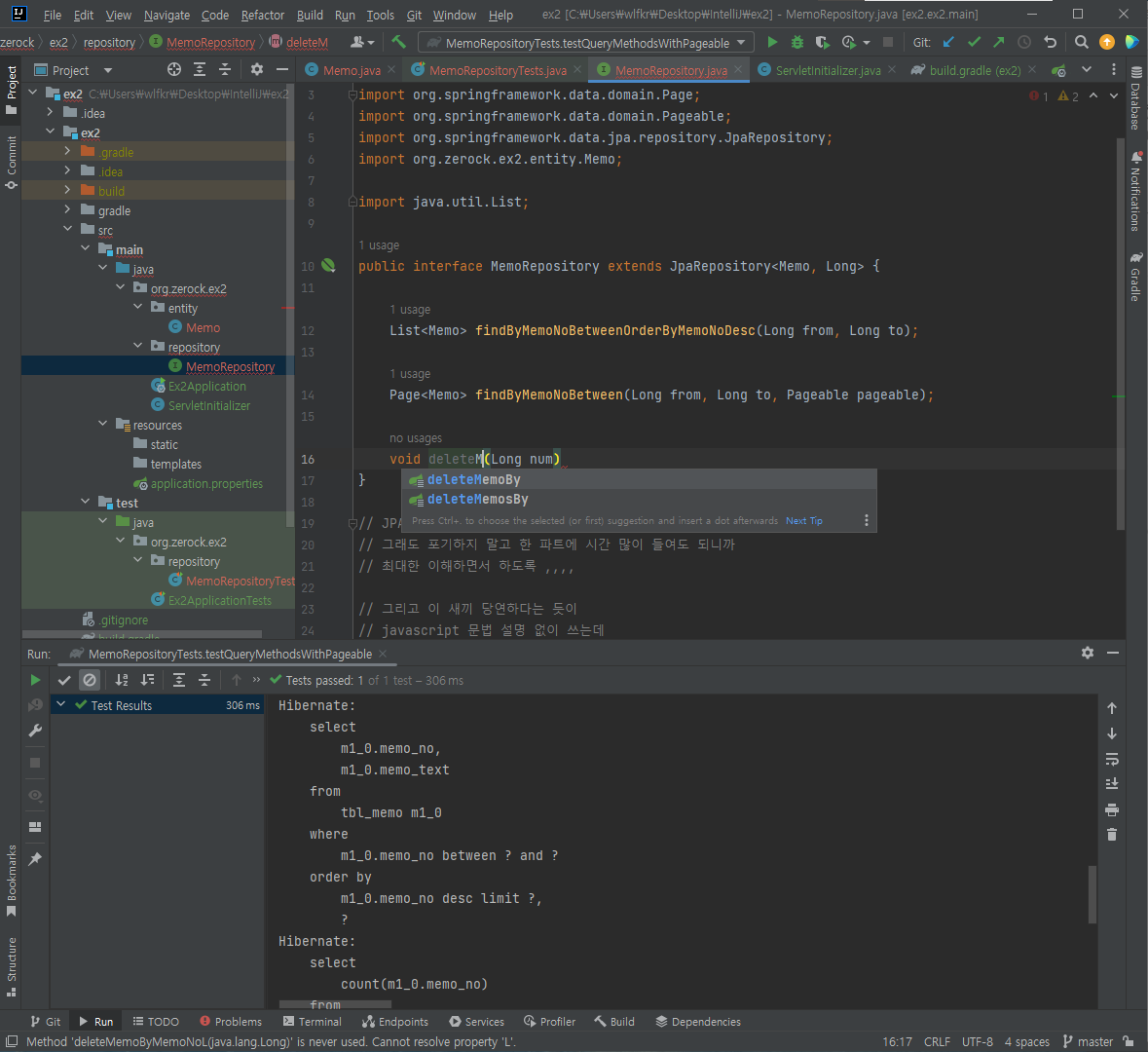The image size is (1148, 1052).
Task: Toggle soft-wrap in the console
Action: (1111, 759)
